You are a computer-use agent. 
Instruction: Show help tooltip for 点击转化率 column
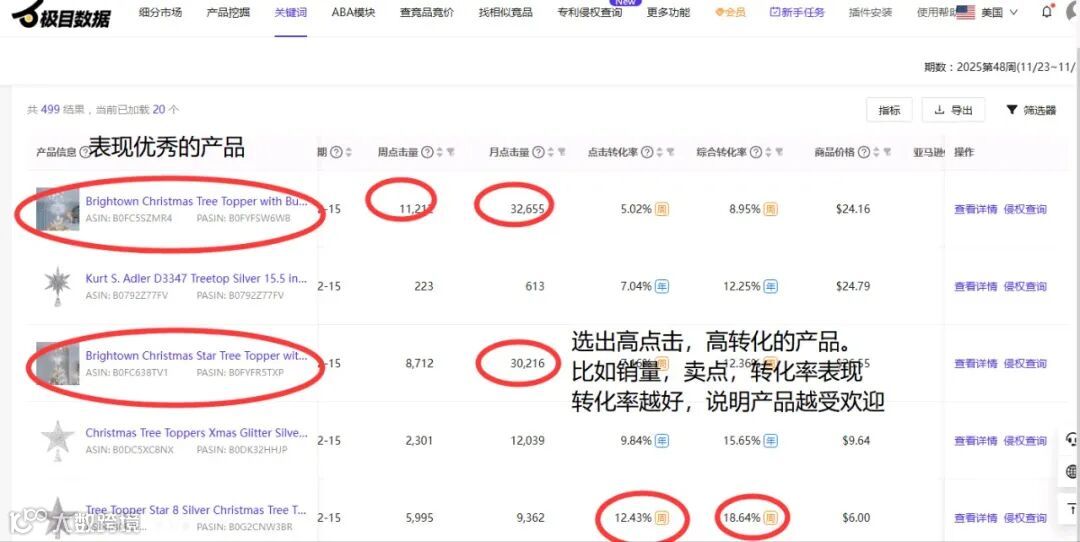pyautogui.click(x=647, y=152)
